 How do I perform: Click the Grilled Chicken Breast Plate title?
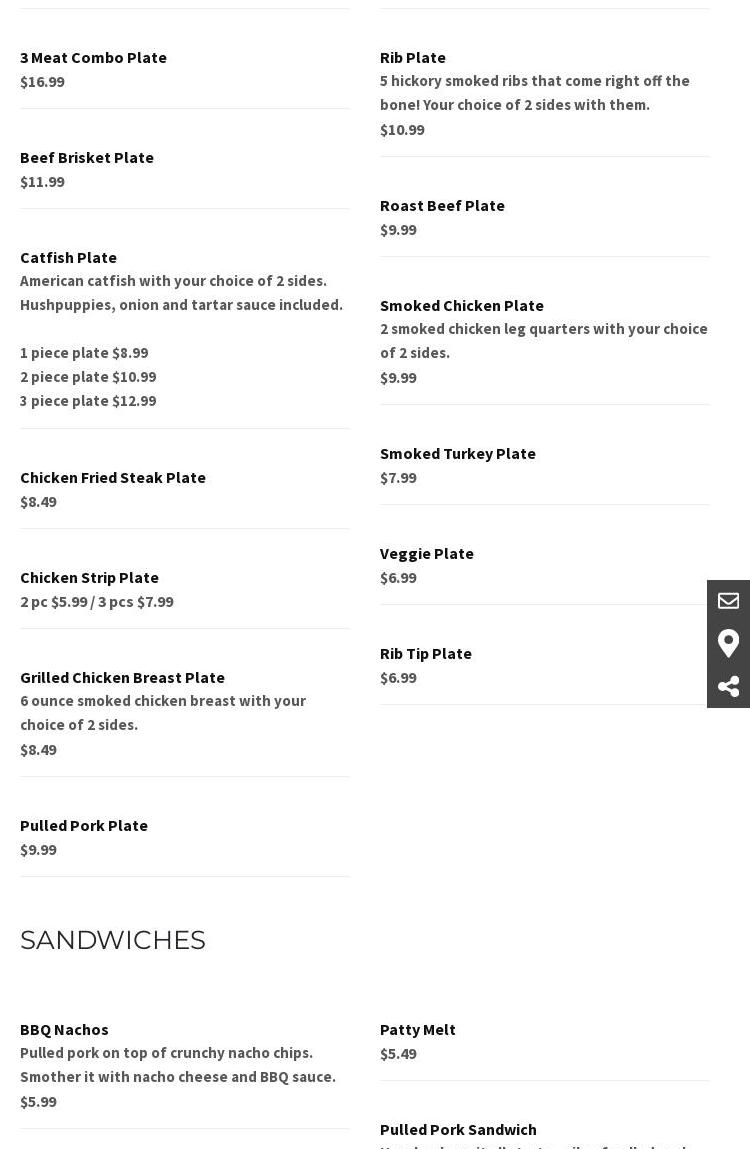click(x=122, y=677)
